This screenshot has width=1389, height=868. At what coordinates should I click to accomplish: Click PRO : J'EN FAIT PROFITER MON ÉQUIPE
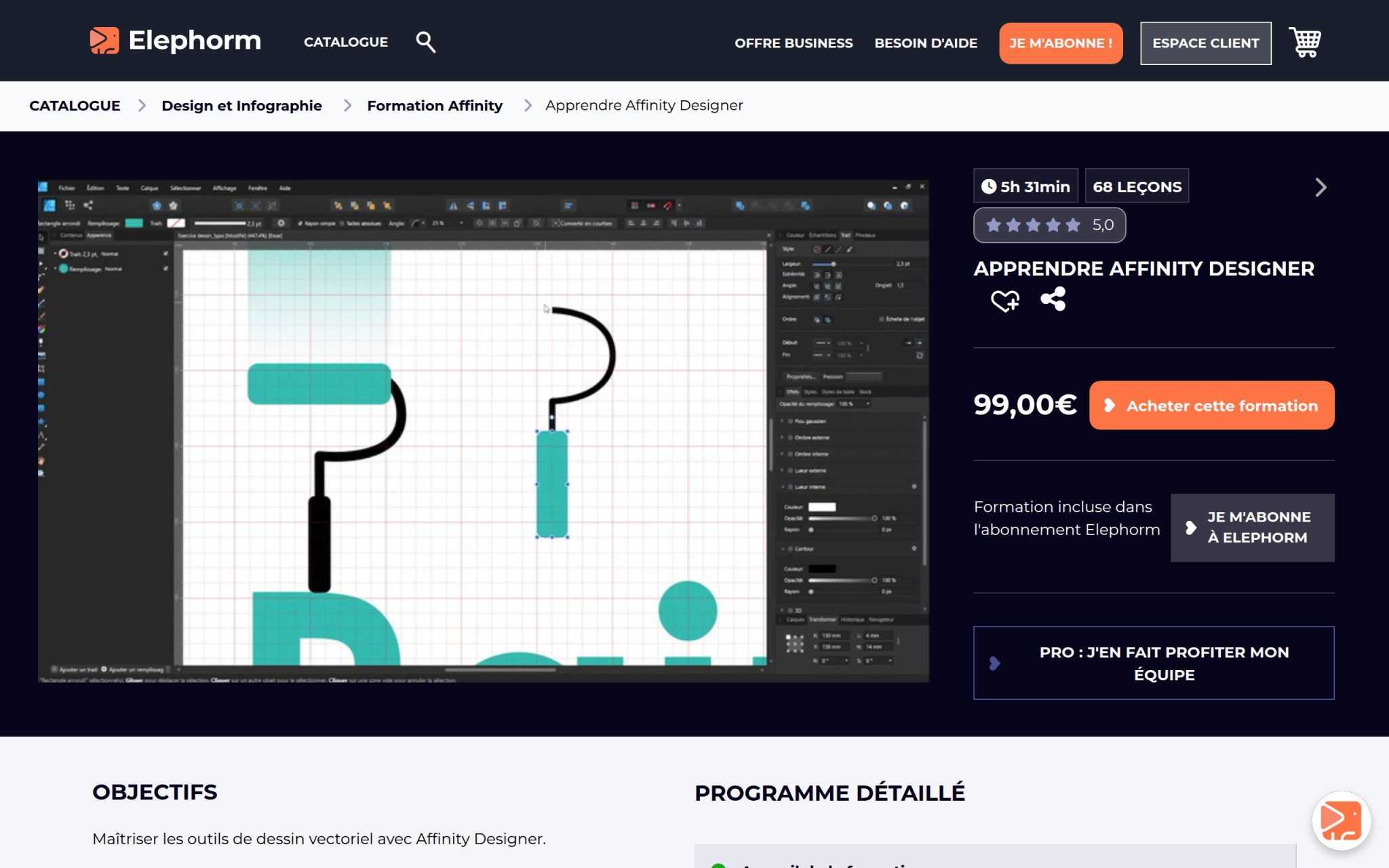coord(1154,663)
